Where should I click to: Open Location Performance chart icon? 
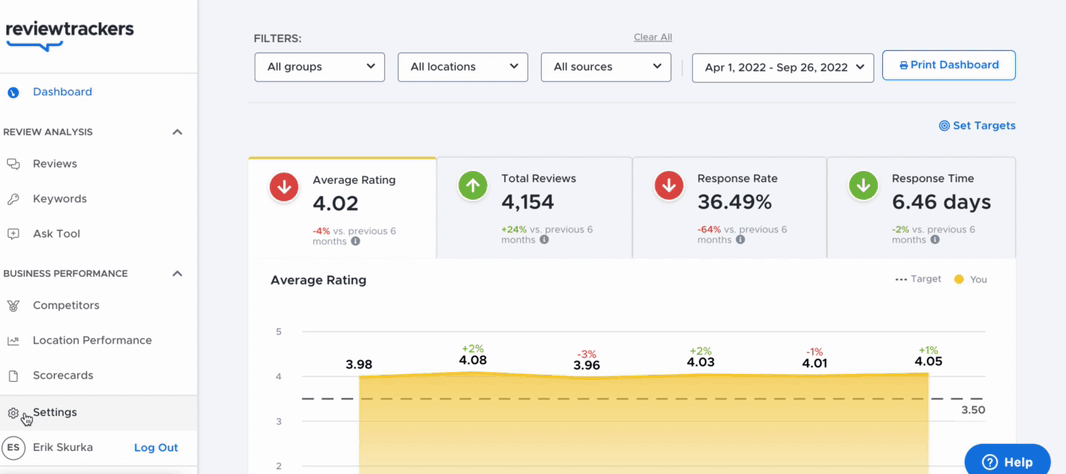point(13,341)
